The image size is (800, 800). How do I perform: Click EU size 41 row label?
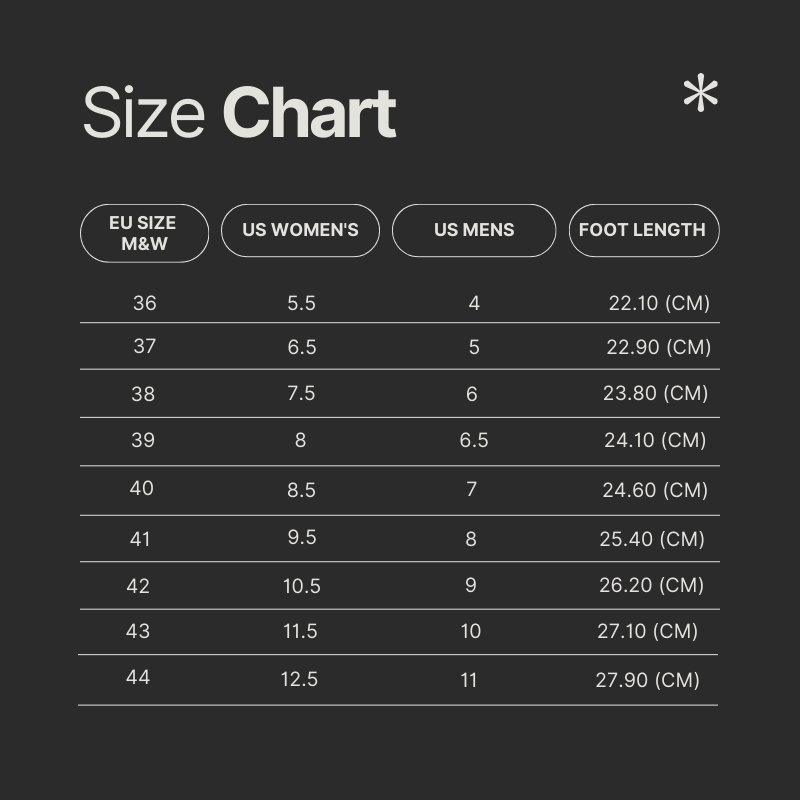tap(140, 539)
